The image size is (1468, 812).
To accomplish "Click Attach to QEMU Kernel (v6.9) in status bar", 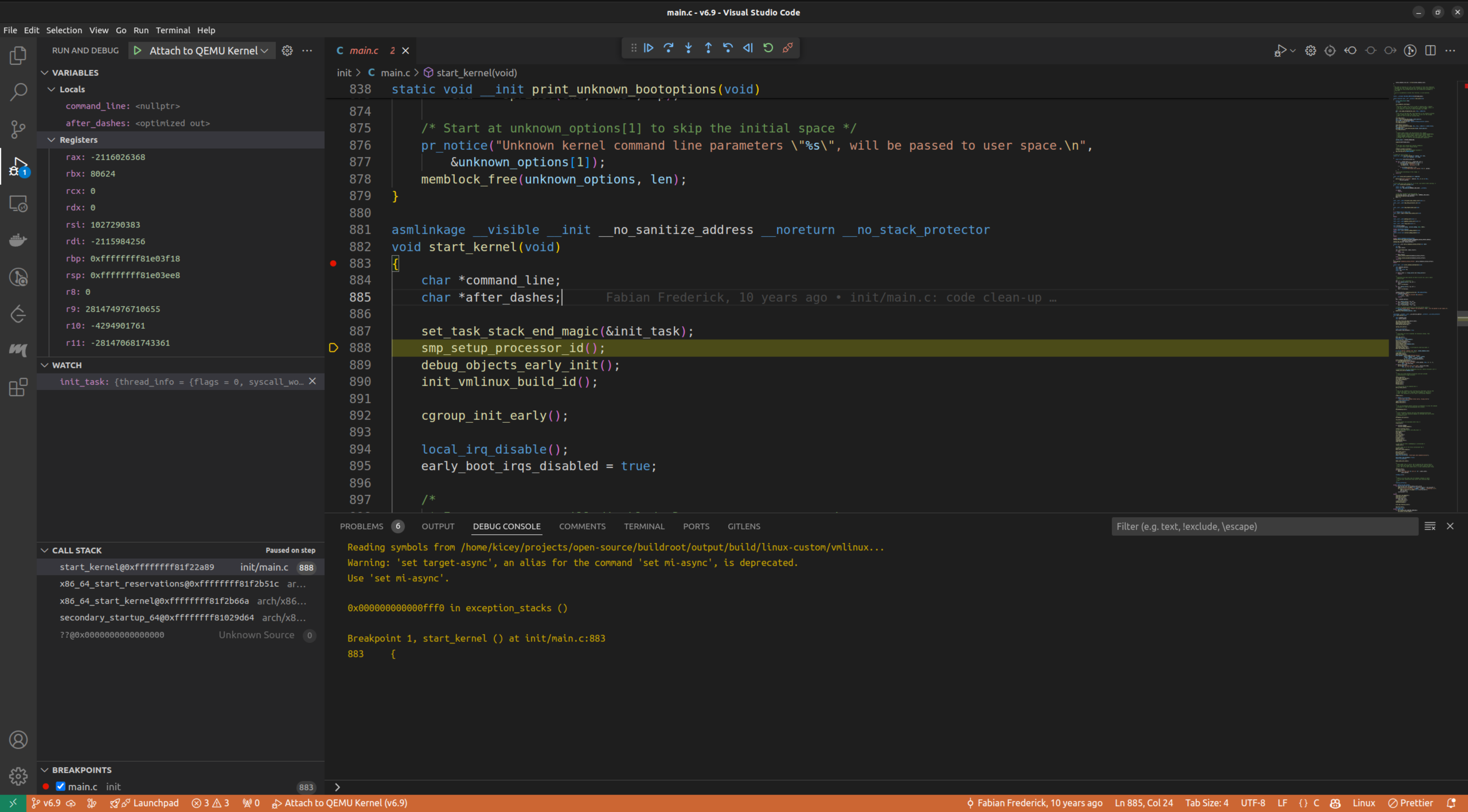I will tap(339, 803).
